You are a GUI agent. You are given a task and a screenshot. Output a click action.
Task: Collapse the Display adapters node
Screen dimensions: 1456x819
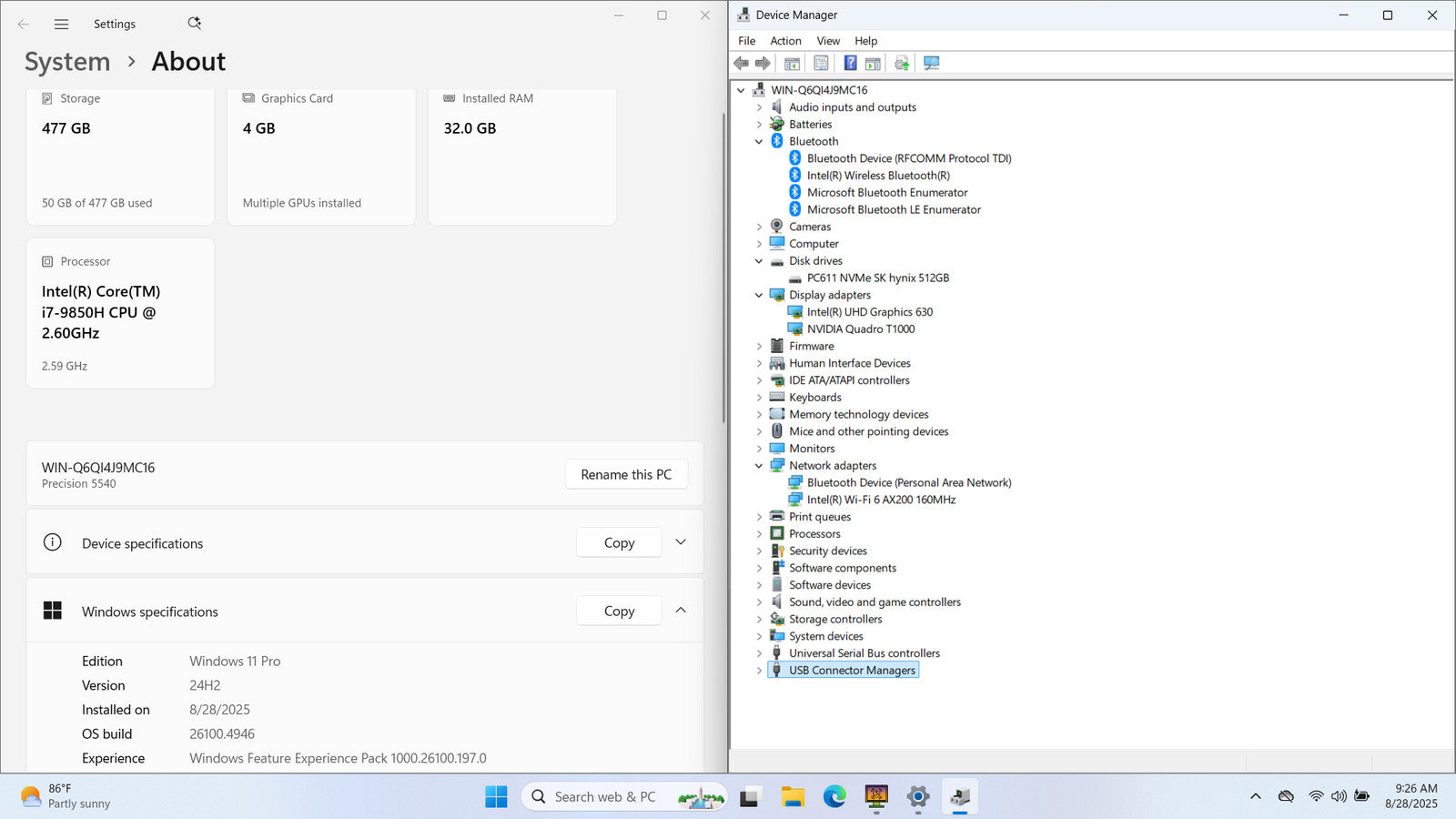tap(759, 295)
